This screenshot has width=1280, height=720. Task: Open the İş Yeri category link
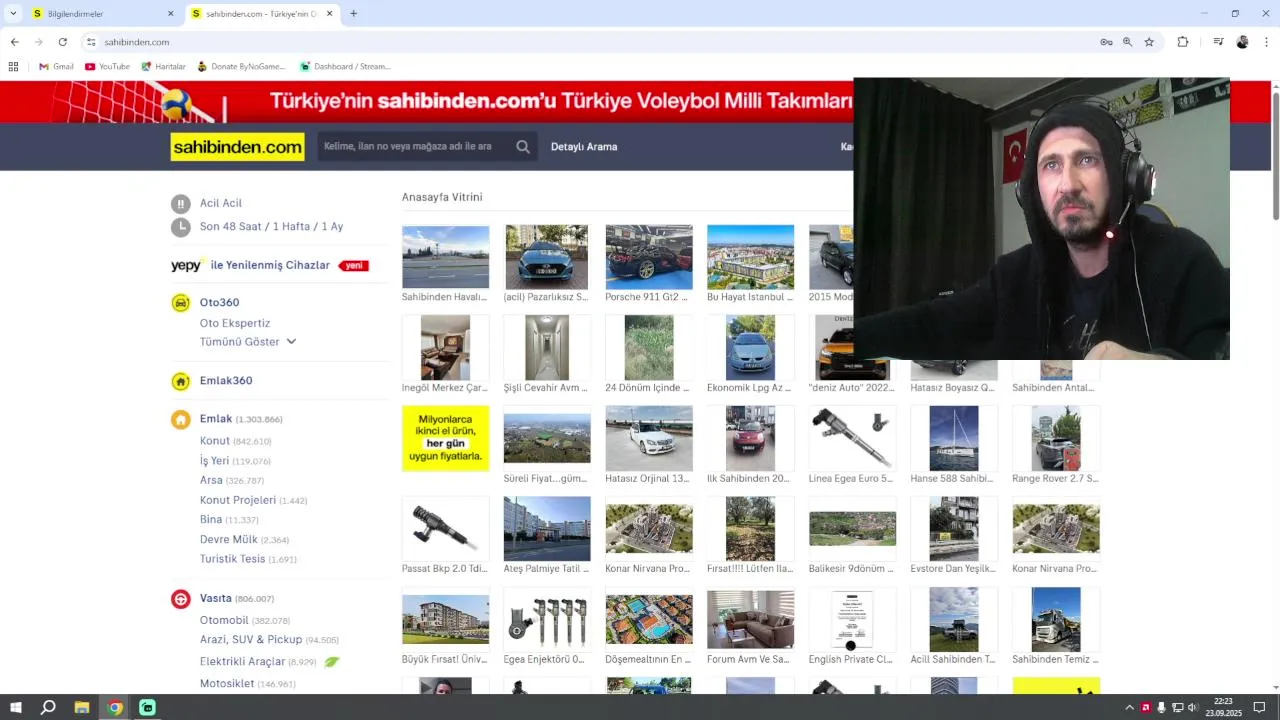(214, 461)
